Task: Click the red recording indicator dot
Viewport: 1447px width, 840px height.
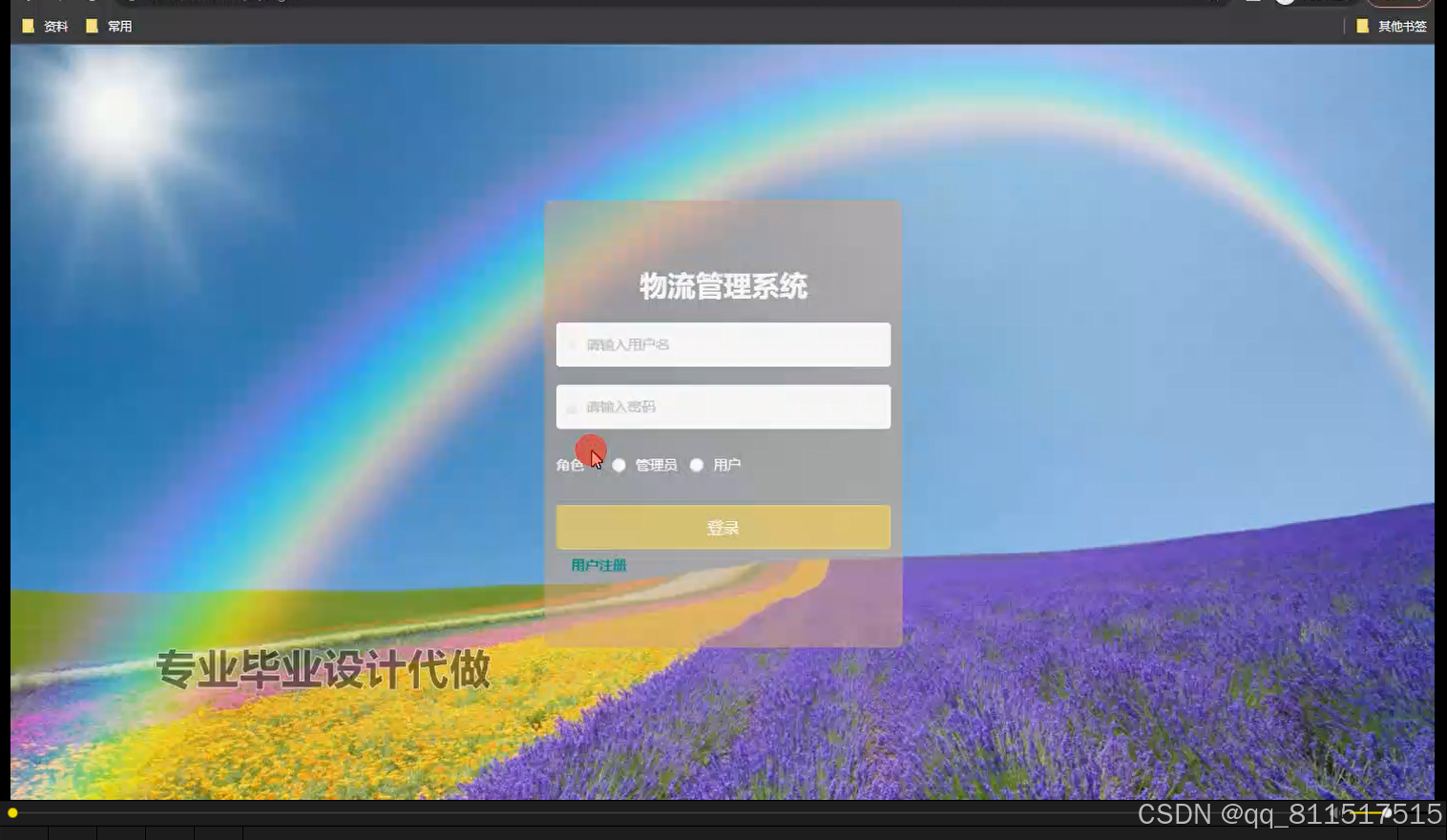Action: [591, 451]
